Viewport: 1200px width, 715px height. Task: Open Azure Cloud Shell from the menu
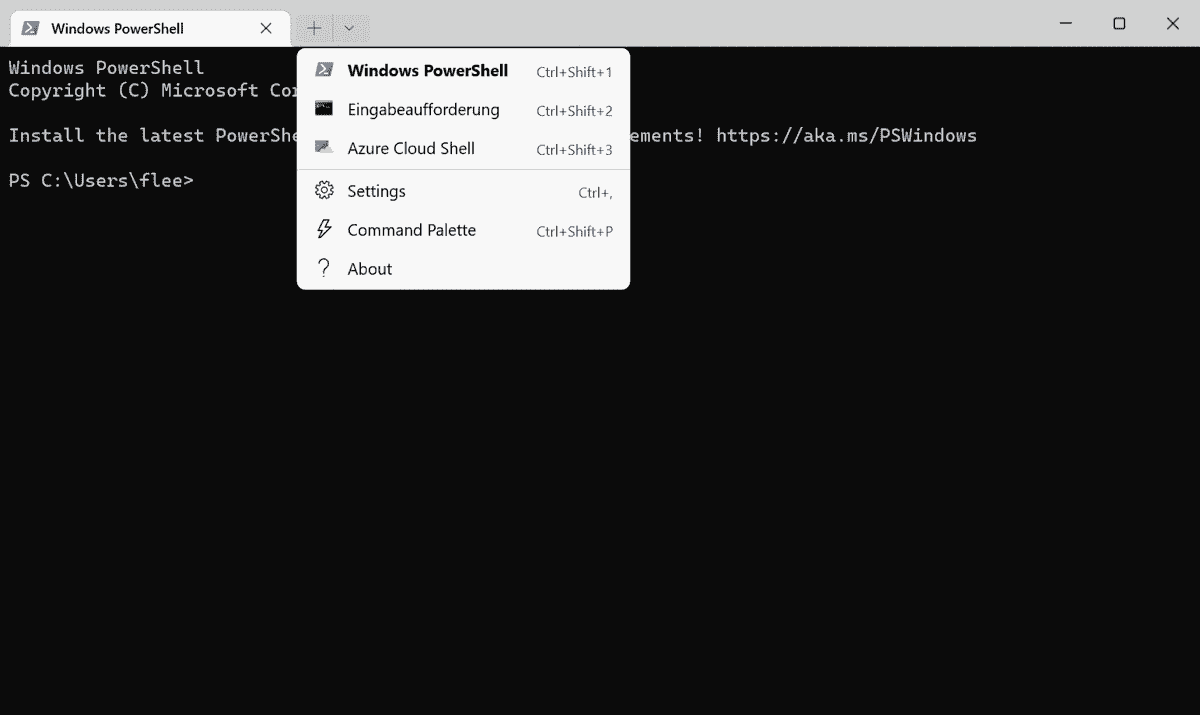click(x=412, y=148)
